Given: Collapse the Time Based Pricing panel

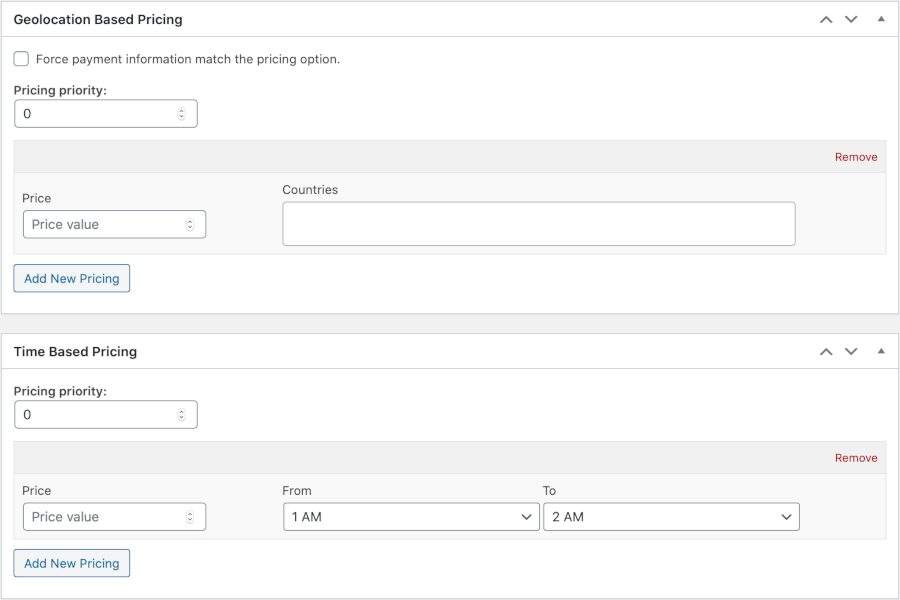Looking at the screenshot, I should point(881,351).
